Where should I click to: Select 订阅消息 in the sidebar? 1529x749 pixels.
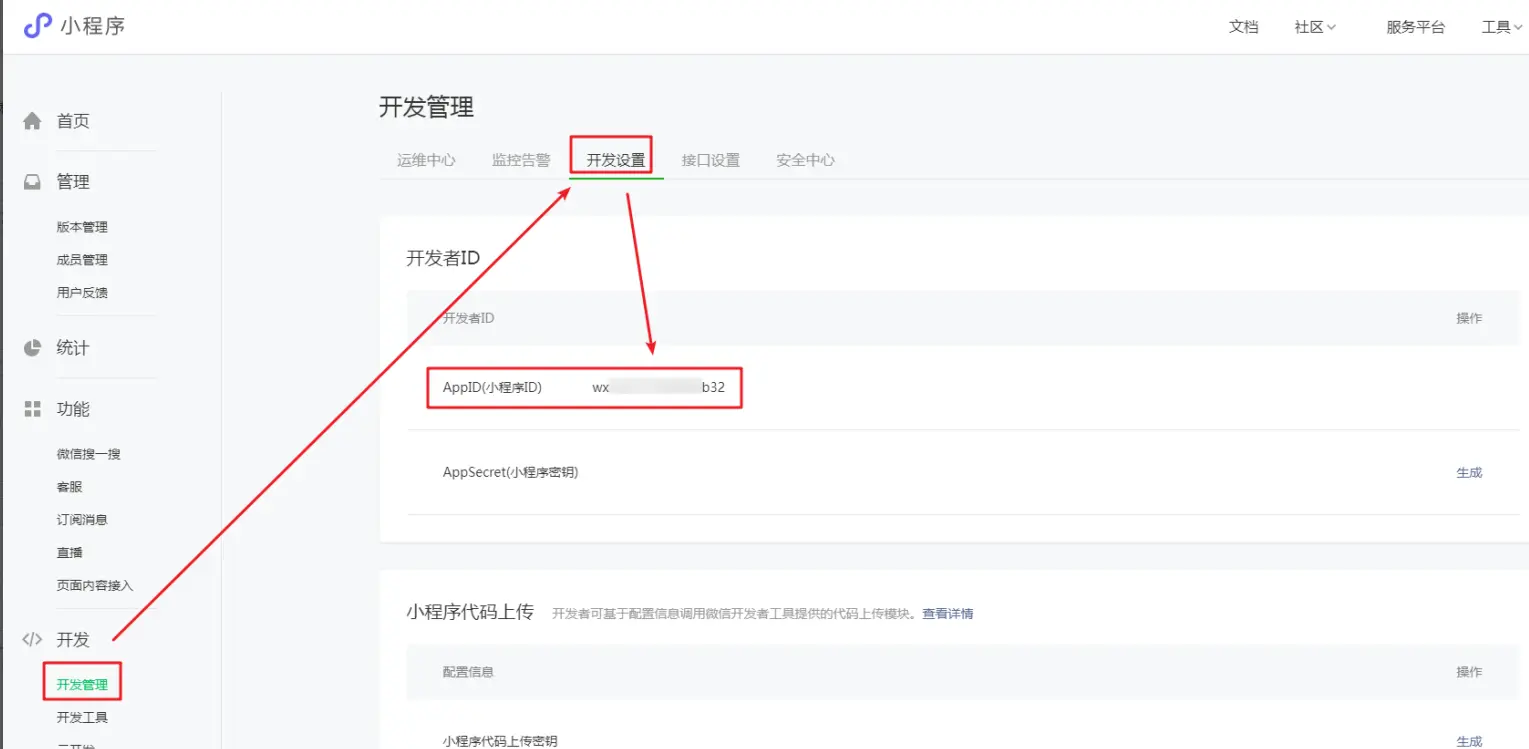pos(82,520)
